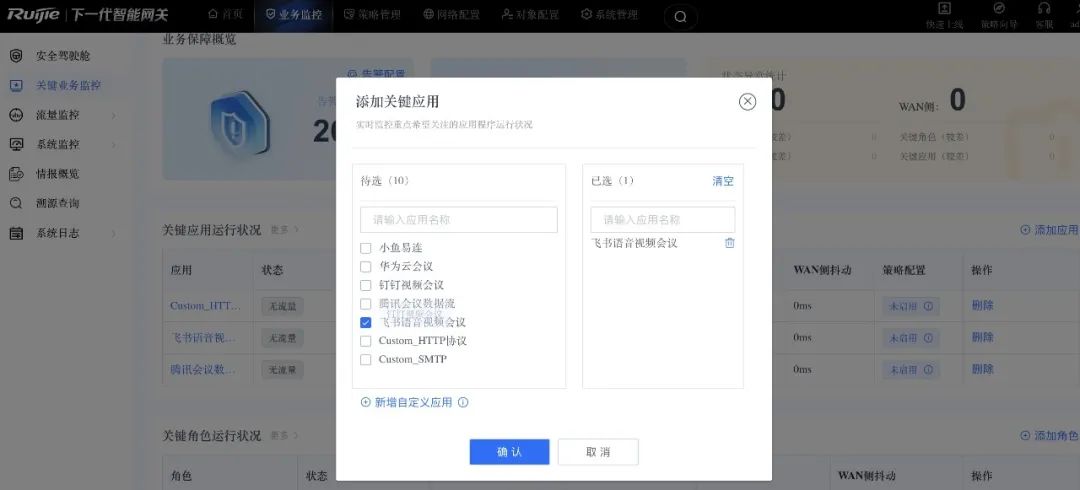Viewport: 1080px width, 490px height.
Task: Open the 告警配置 link in overview card
Action: coord(376,73)
